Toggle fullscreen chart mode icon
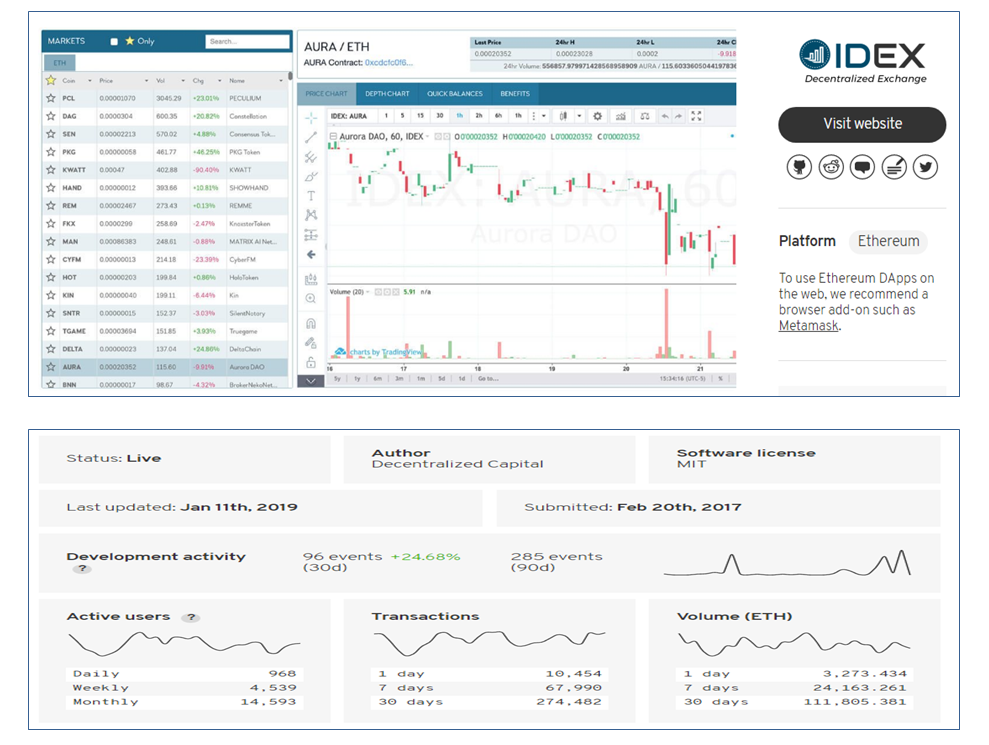Viewport: 989px width, 745px height. coord(696,116)
